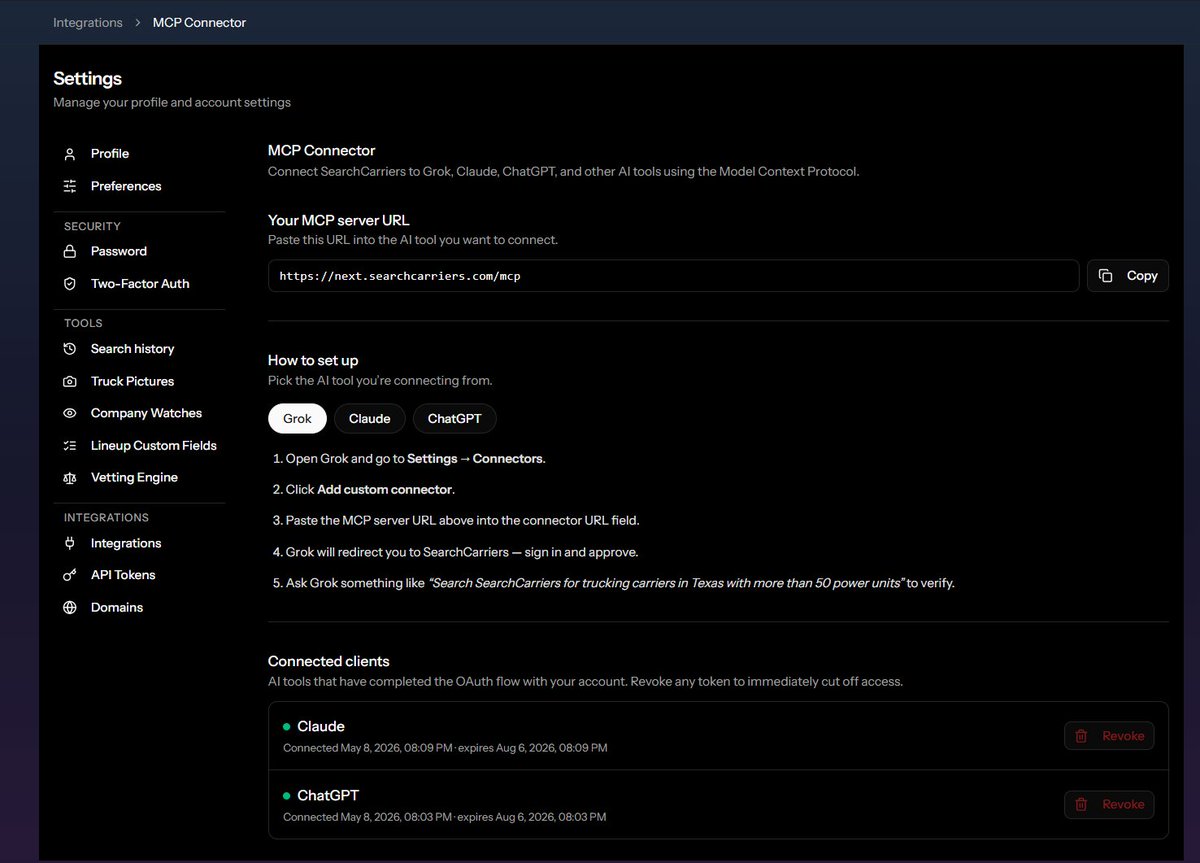Screen dimensions: 1200x863
Task: Click the Claude connected client name
Action: pos(321,727)
